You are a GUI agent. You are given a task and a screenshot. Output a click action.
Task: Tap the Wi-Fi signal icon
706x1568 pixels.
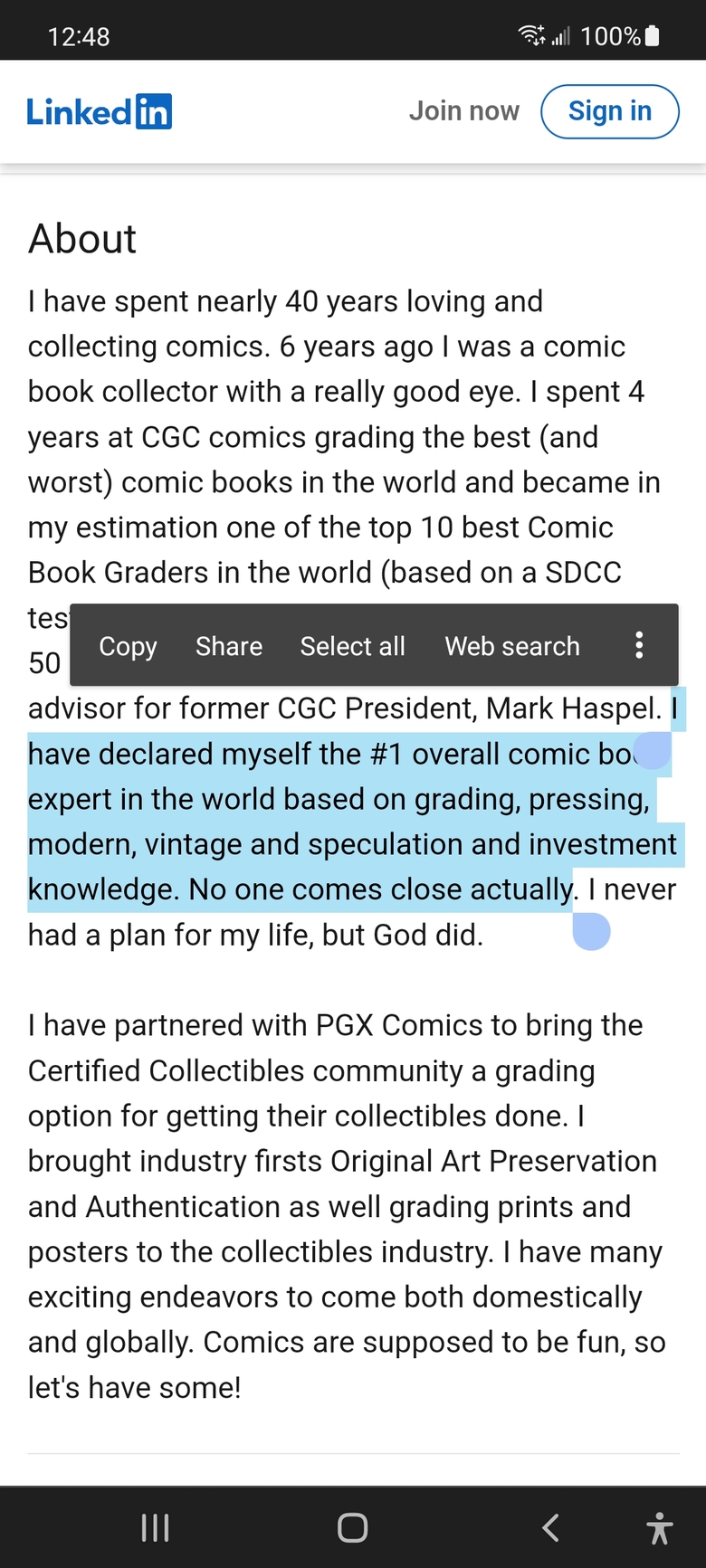(x=531, y=36)
